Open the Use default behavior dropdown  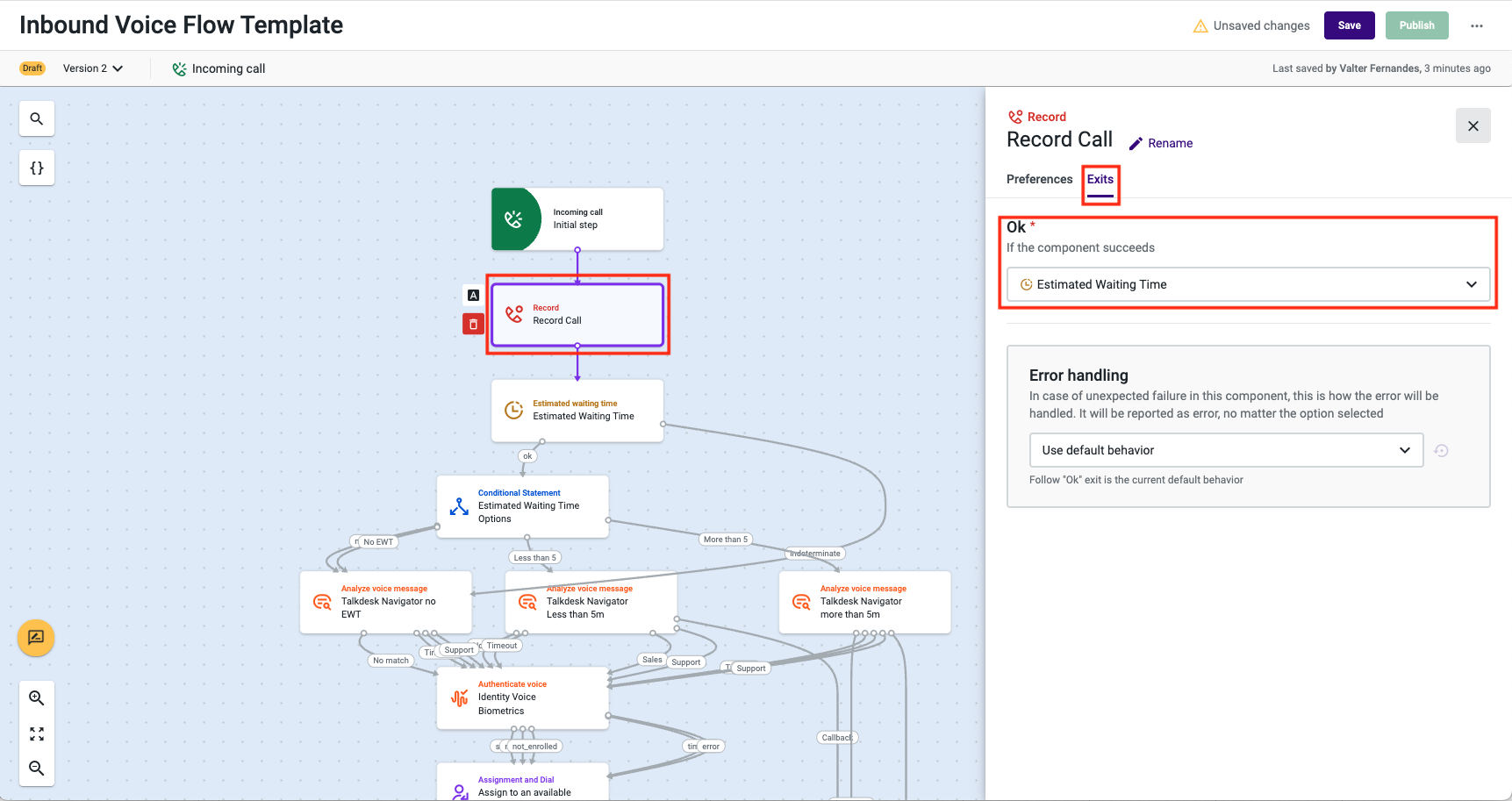tap(1226, 450)
